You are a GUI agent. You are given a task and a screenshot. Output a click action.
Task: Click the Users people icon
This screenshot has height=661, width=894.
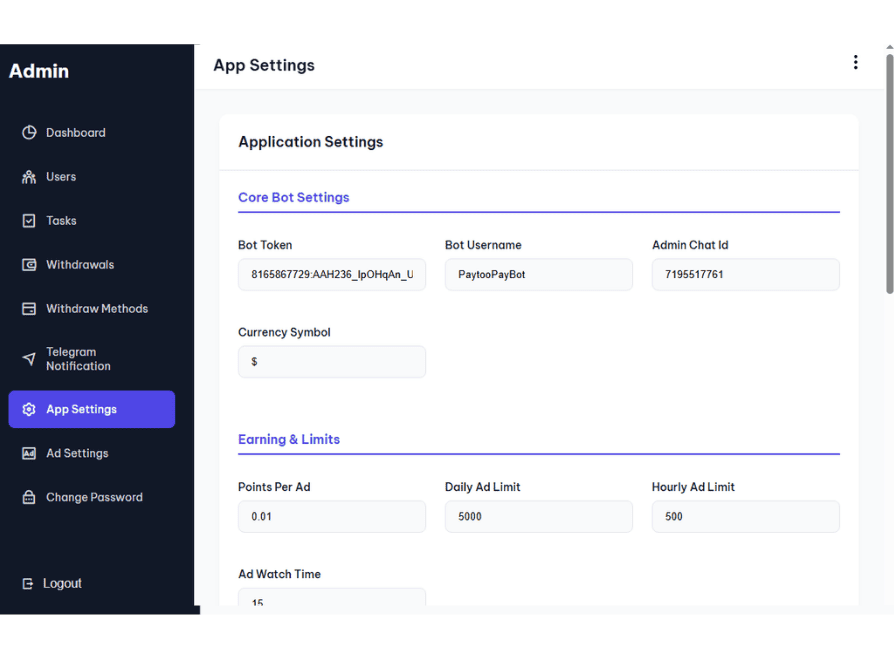coord(29,177)
